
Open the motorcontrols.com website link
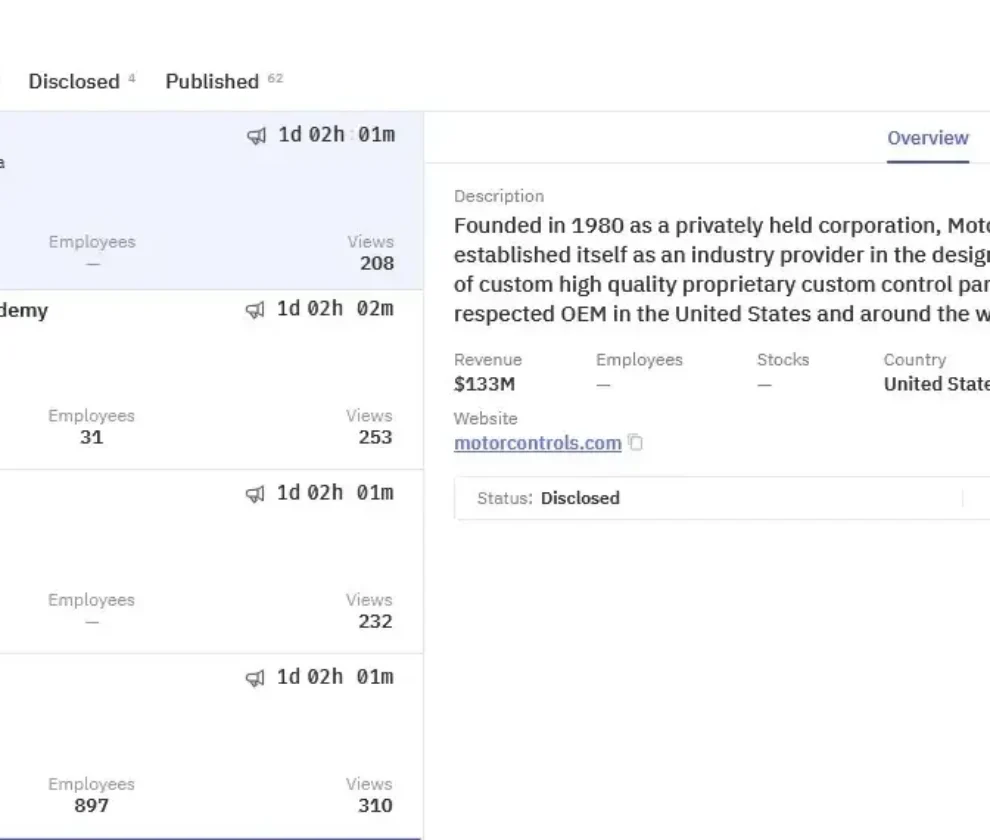(x=537, y=443)
